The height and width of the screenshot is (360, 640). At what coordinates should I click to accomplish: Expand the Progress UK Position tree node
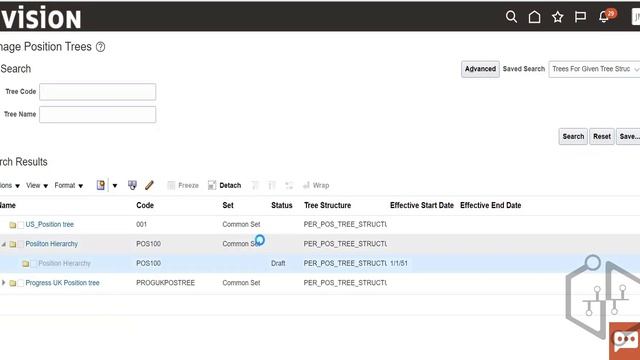coord(4,283)
